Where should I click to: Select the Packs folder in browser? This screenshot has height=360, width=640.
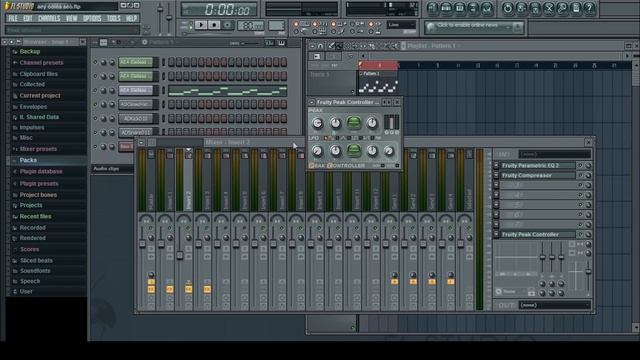(x=28, y=160)
